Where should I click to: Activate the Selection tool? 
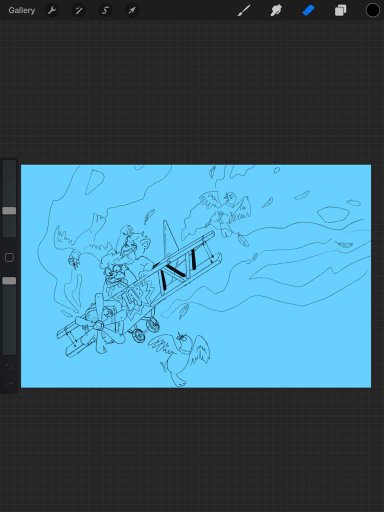tap(105, 10)
